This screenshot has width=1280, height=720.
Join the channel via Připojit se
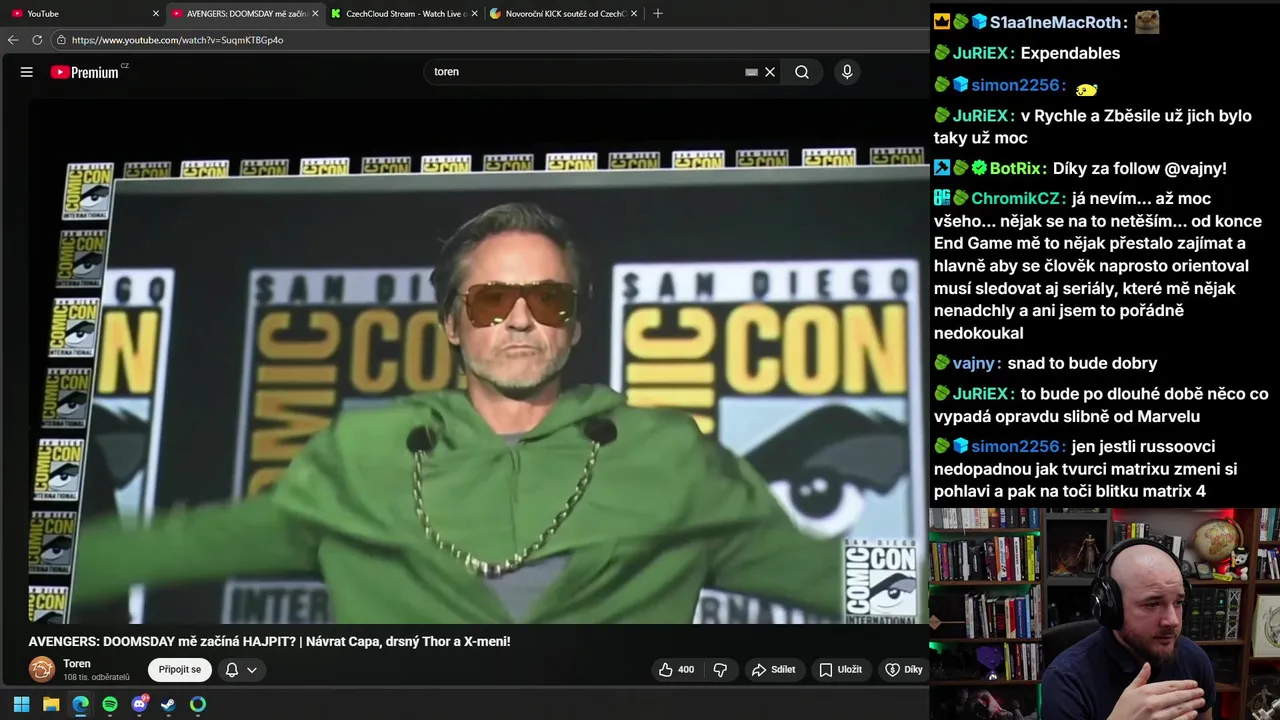coord(180,670)
